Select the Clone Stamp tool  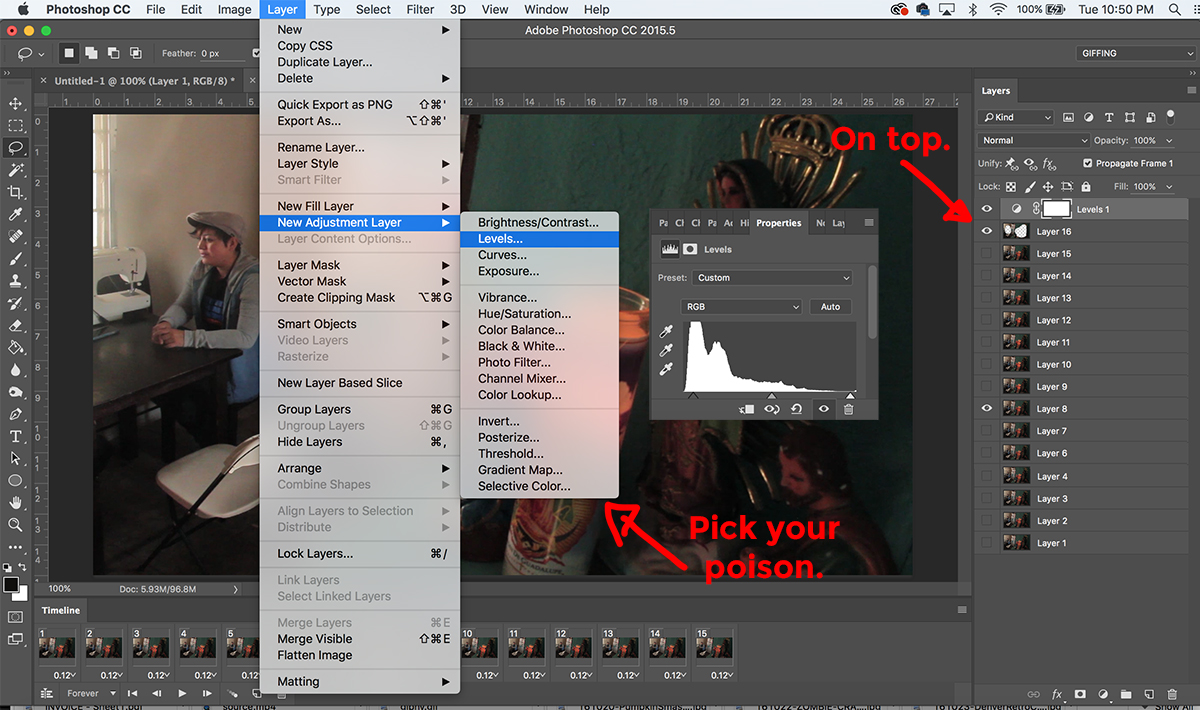pyautogui.click(x=15, y=281)
